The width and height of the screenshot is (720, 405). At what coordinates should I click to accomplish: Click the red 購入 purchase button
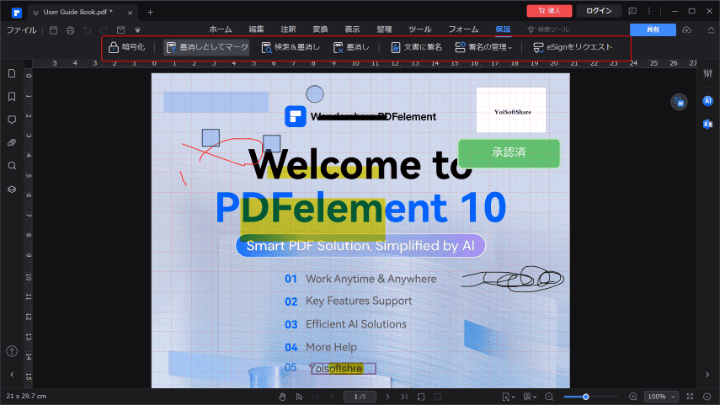pyautogui.click(x=549, y=11)
